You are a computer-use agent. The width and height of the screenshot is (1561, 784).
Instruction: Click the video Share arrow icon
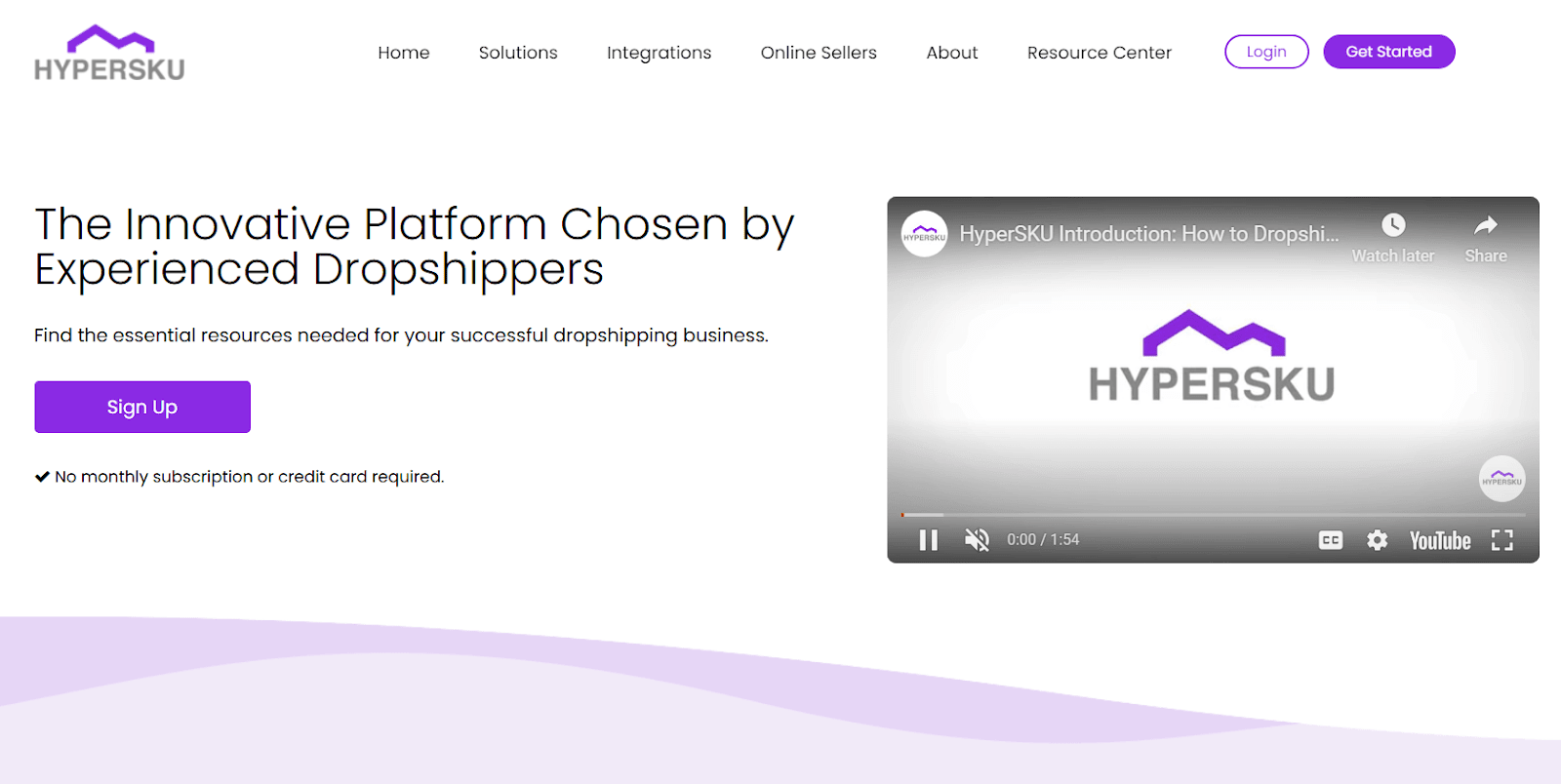pyautogui.click(x=1486, y=225)
